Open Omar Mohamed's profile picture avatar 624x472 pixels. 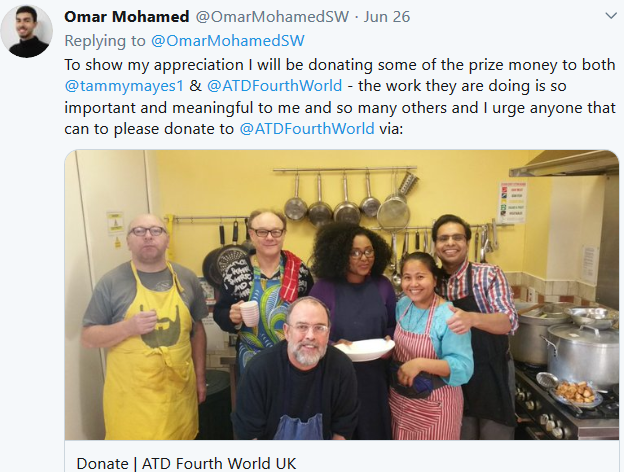click(x=27, y=31)
